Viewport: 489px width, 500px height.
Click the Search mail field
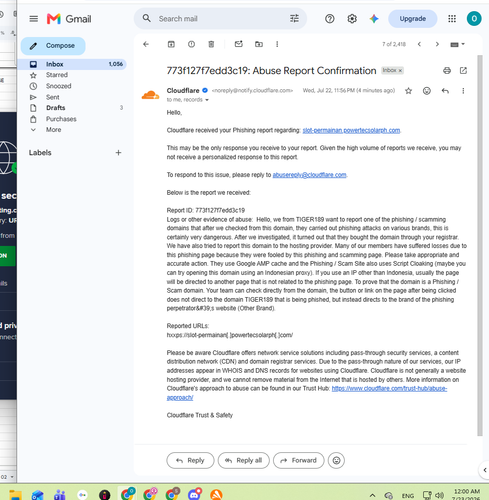(x=220, y=19)
